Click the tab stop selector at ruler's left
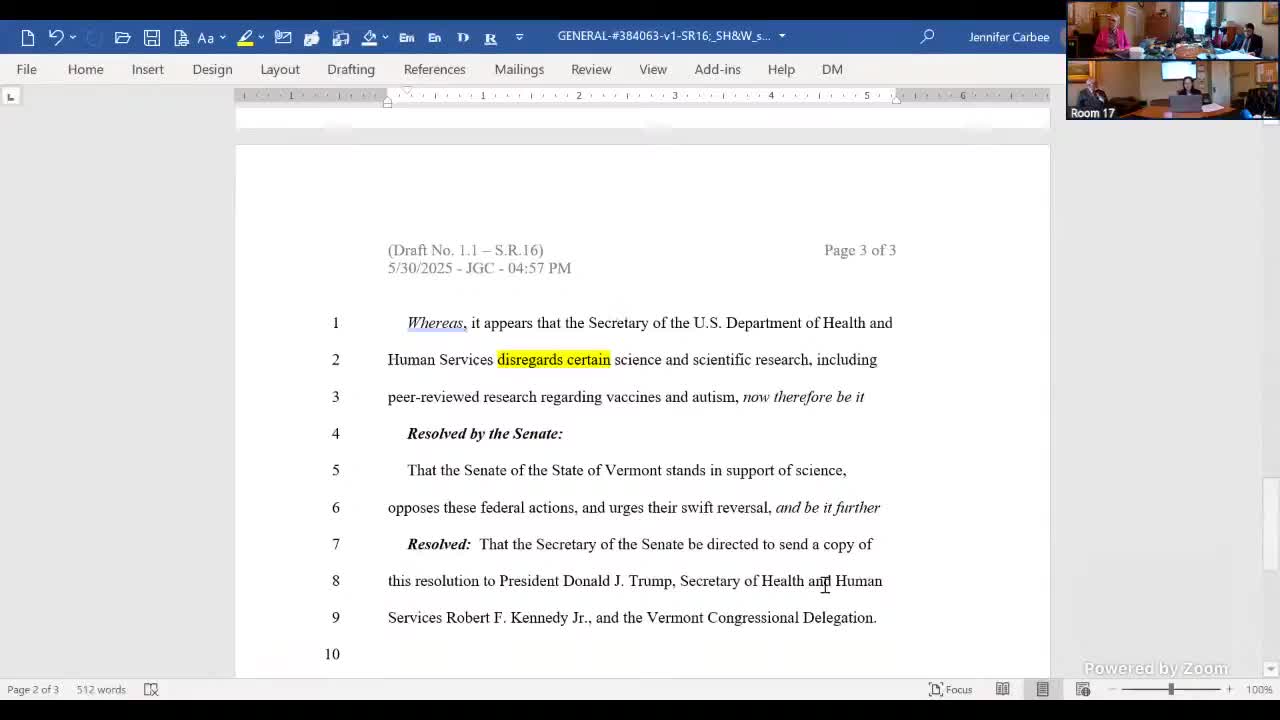Viewport: 1280px width, 720px height. coord(11,96)
